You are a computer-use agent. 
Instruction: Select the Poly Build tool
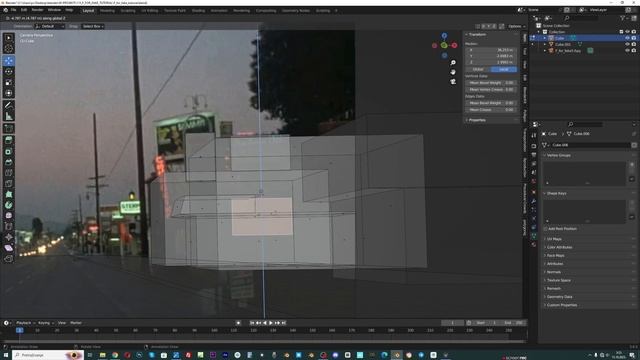[x=9, y=194]
